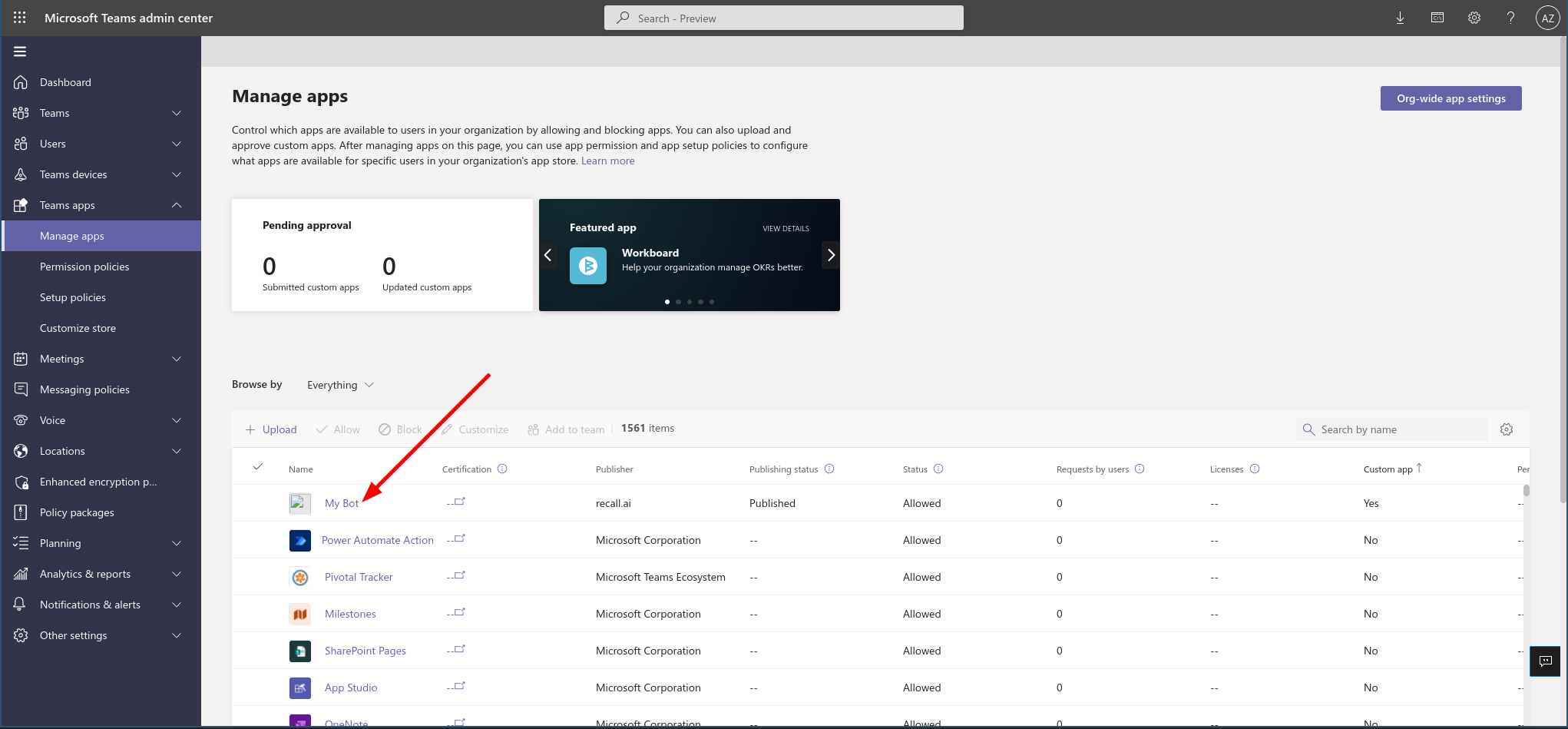Click the Search by name field
This screenshot has height=729, width=1568.
pos(1392,429)
